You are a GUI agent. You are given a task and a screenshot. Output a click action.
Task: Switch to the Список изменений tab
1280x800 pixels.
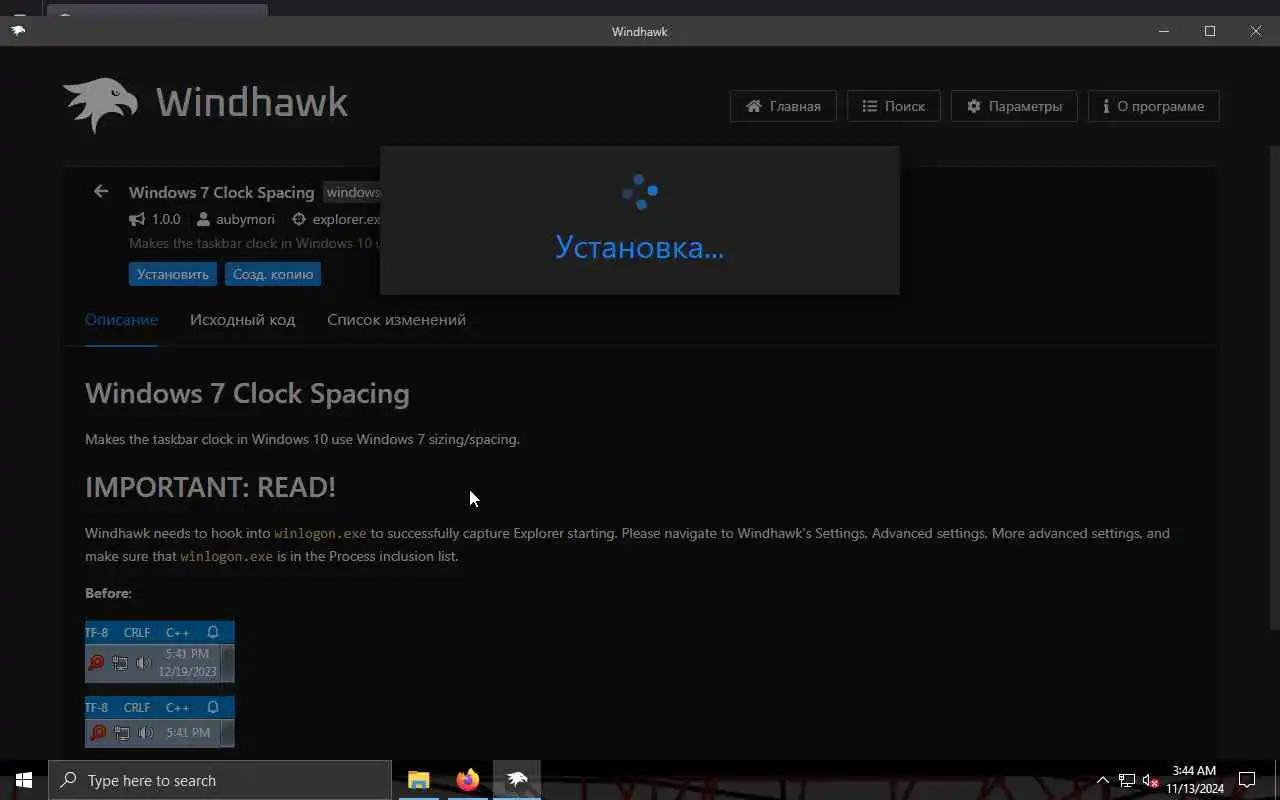pyautogui.click(x=396, y=320)
